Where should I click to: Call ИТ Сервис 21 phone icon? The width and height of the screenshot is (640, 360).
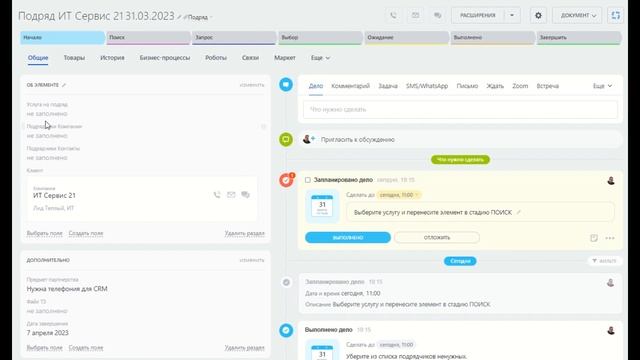[217, 195]
